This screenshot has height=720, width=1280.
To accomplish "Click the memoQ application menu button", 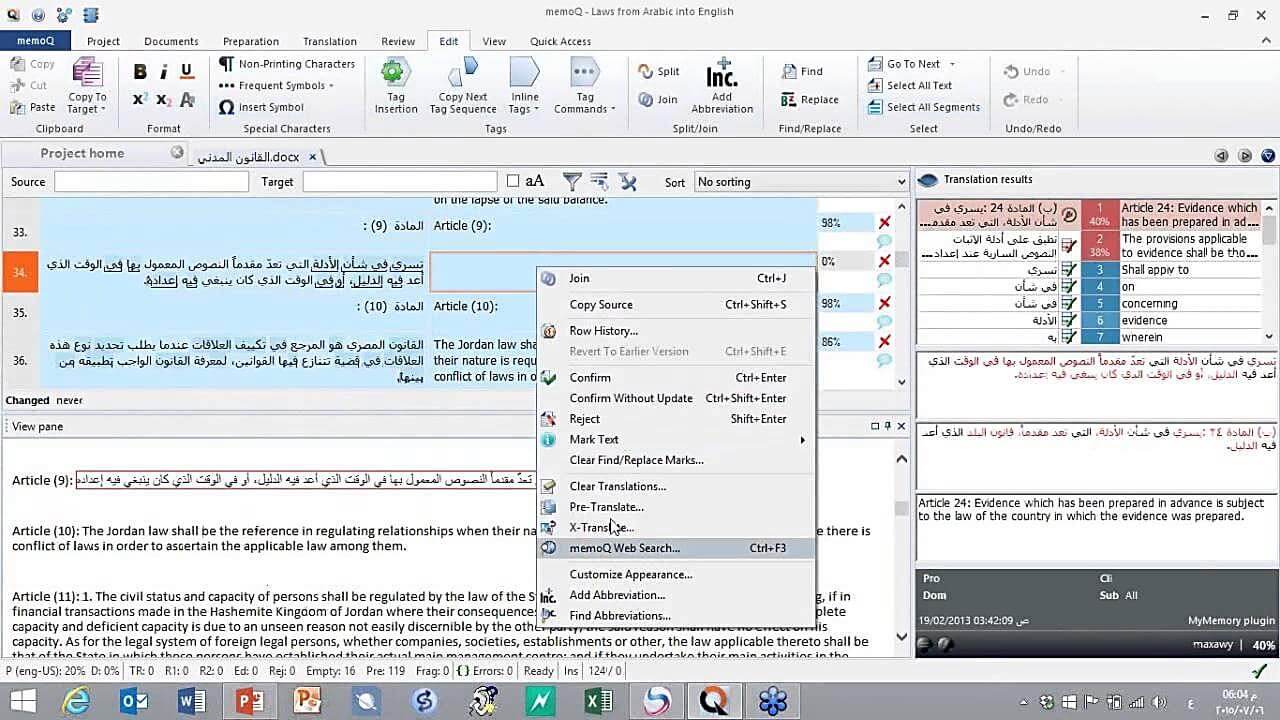I will point(35,41).
